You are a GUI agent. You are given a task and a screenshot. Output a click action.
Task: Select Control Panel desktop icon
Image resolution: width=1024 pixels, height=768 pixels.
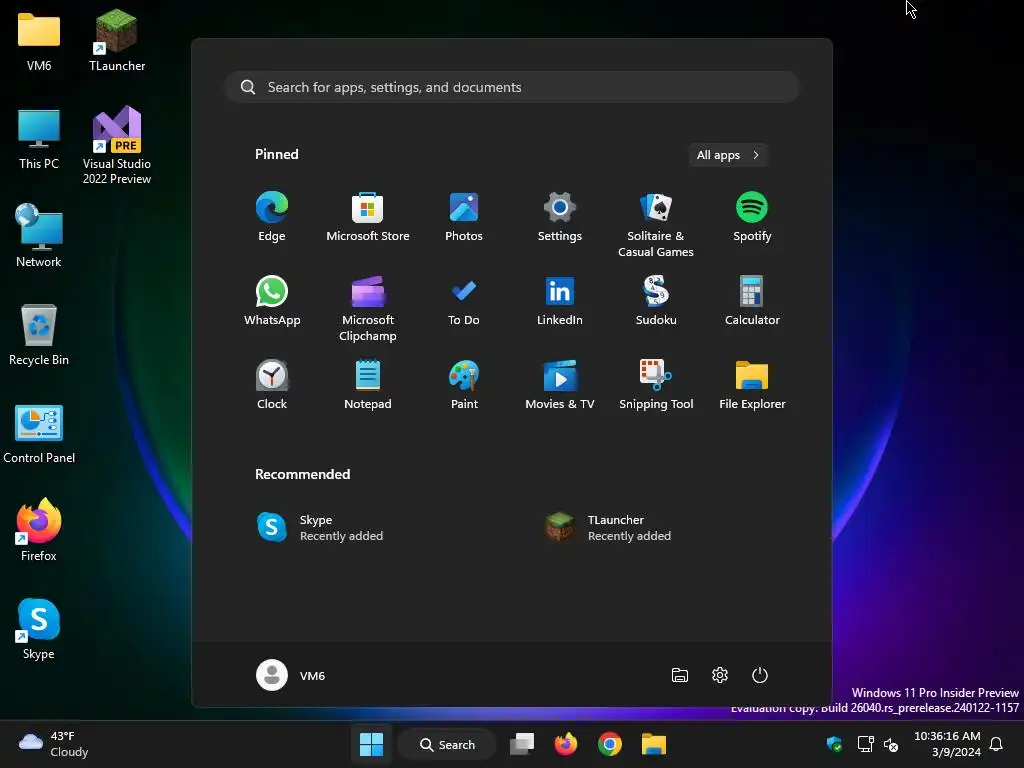[x=39, y=434]
